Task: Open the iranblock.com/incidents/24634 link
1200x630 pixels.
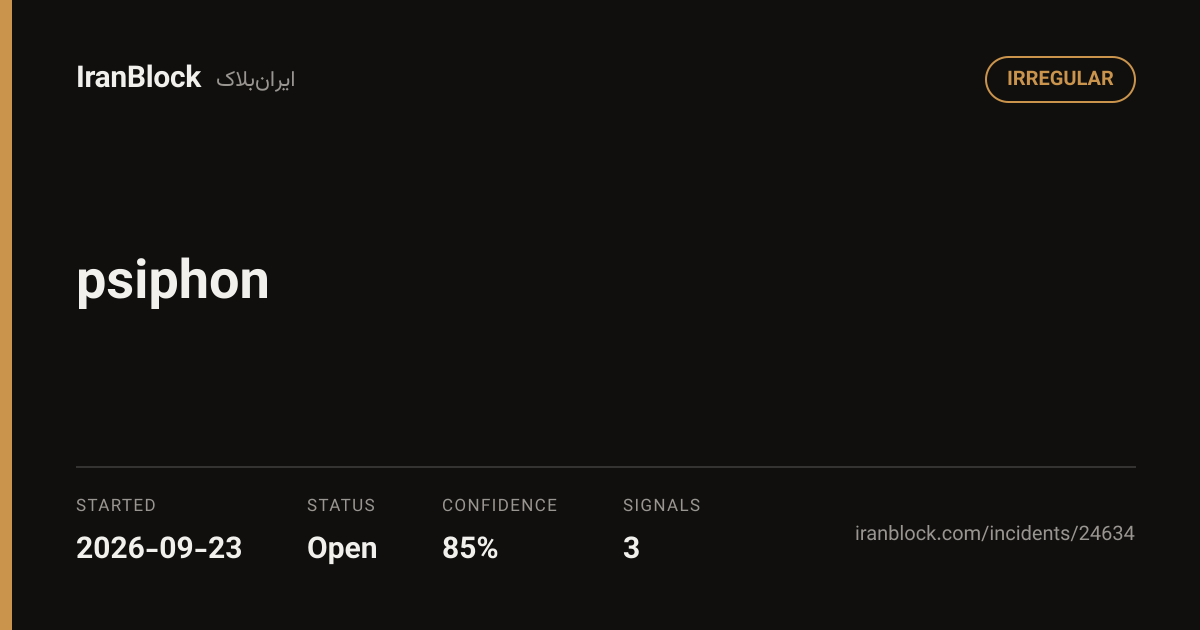Action: click(x=995, y=533)
